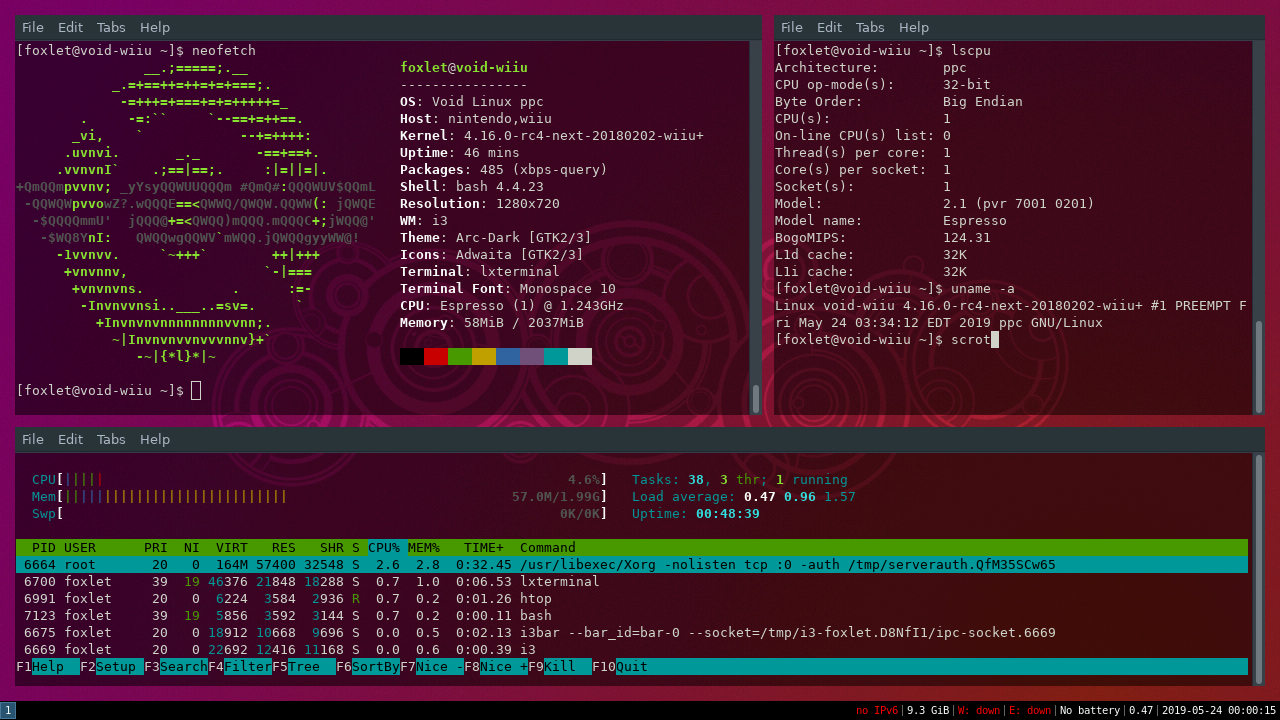1280x720 pixels.
Task: Click the F8 Nice + button in htop
Action: pyautogui.click(x=496, y=667)
